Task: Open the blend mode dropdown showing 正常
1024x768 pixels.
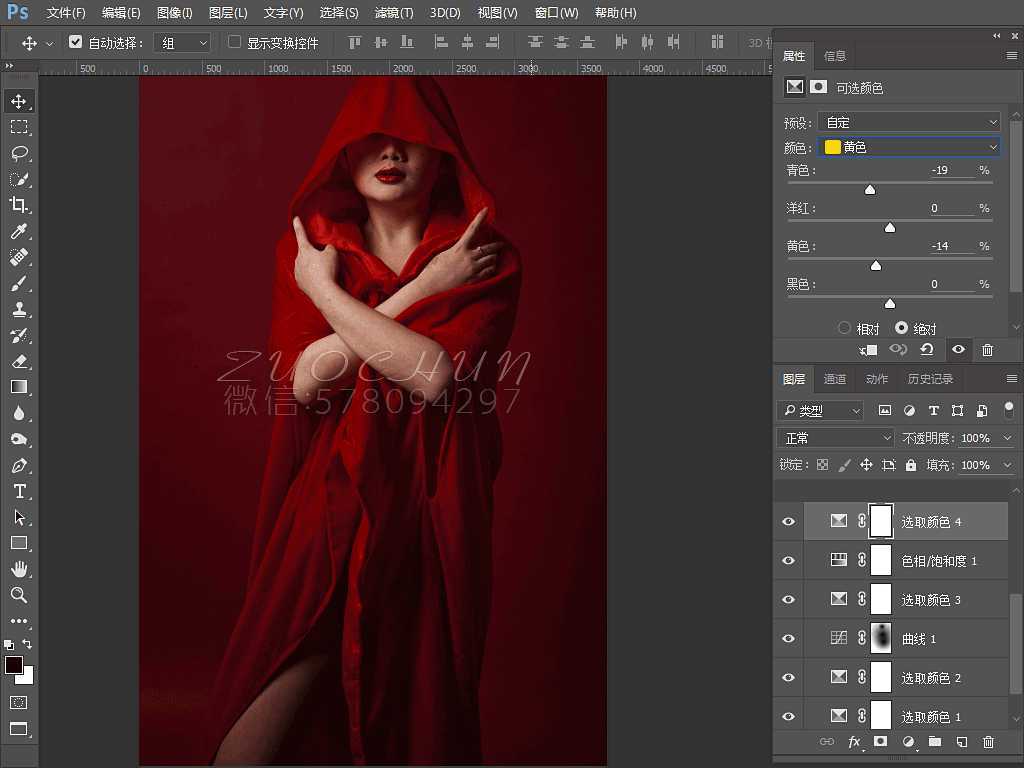Action: (x=835, y=437)
